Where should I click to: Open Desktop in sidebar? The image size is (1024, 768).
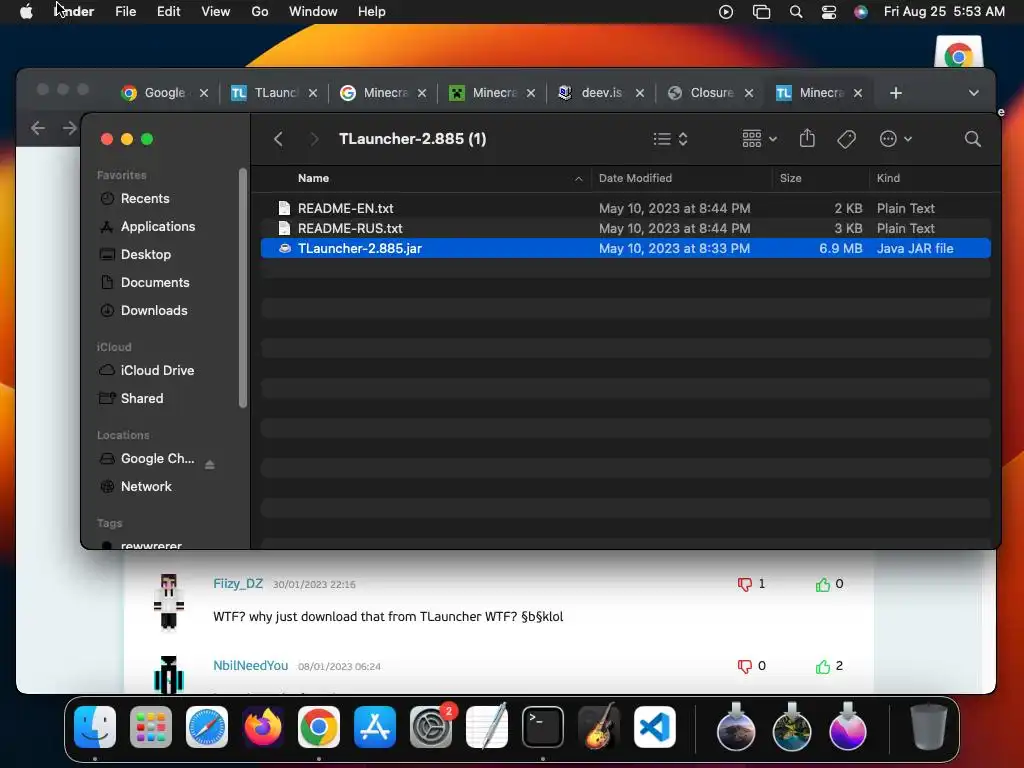click(x=145, y=255)
